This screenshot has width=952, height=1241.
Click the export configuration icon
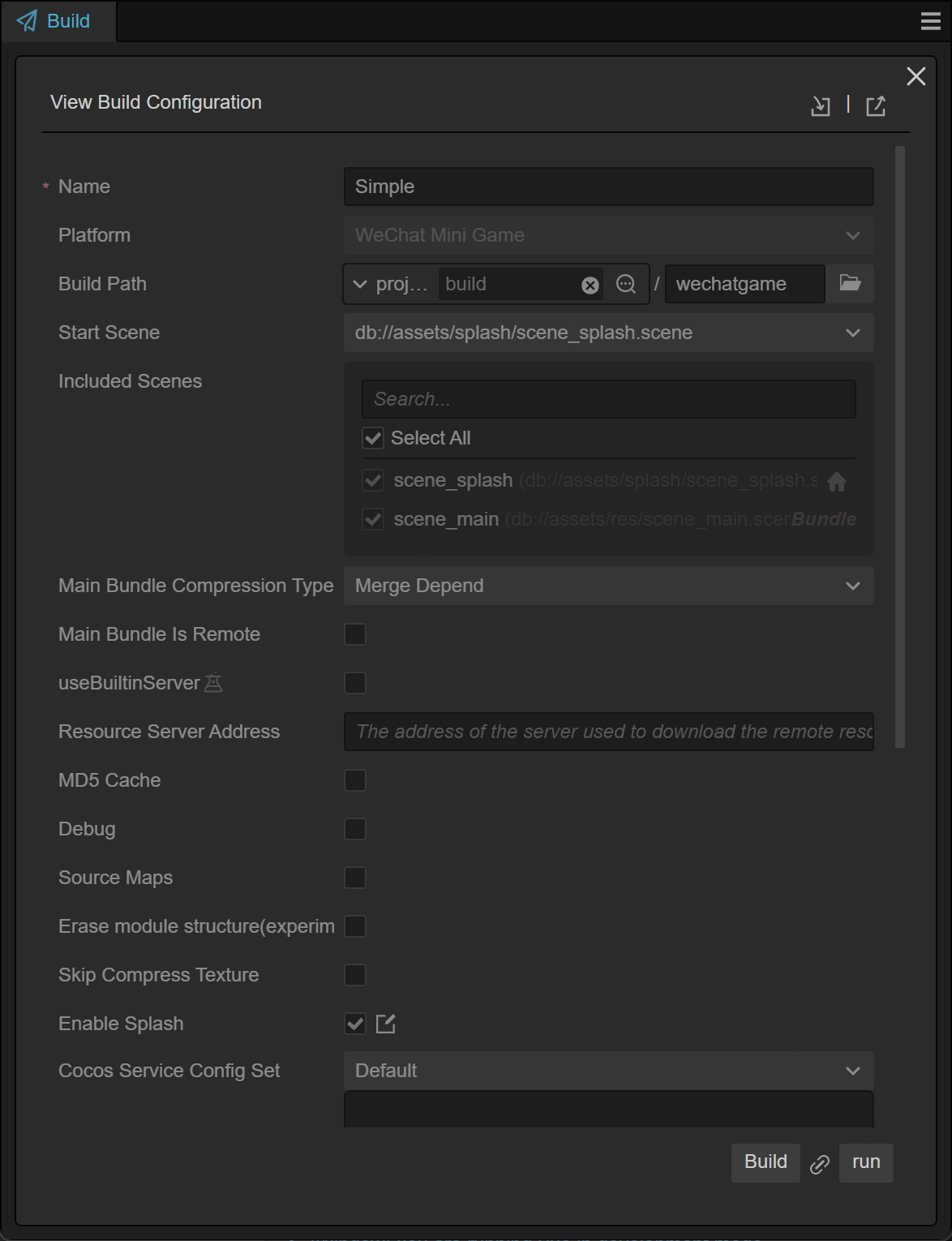pyautogui.click(x=876, y=105)
